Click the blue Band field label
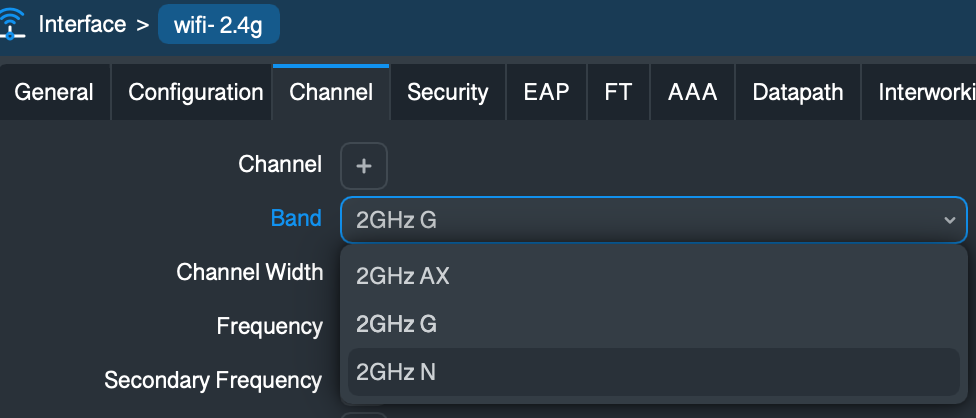Image resolution: width=976 pixels, height=418 pixels. [x=296, y=218]
